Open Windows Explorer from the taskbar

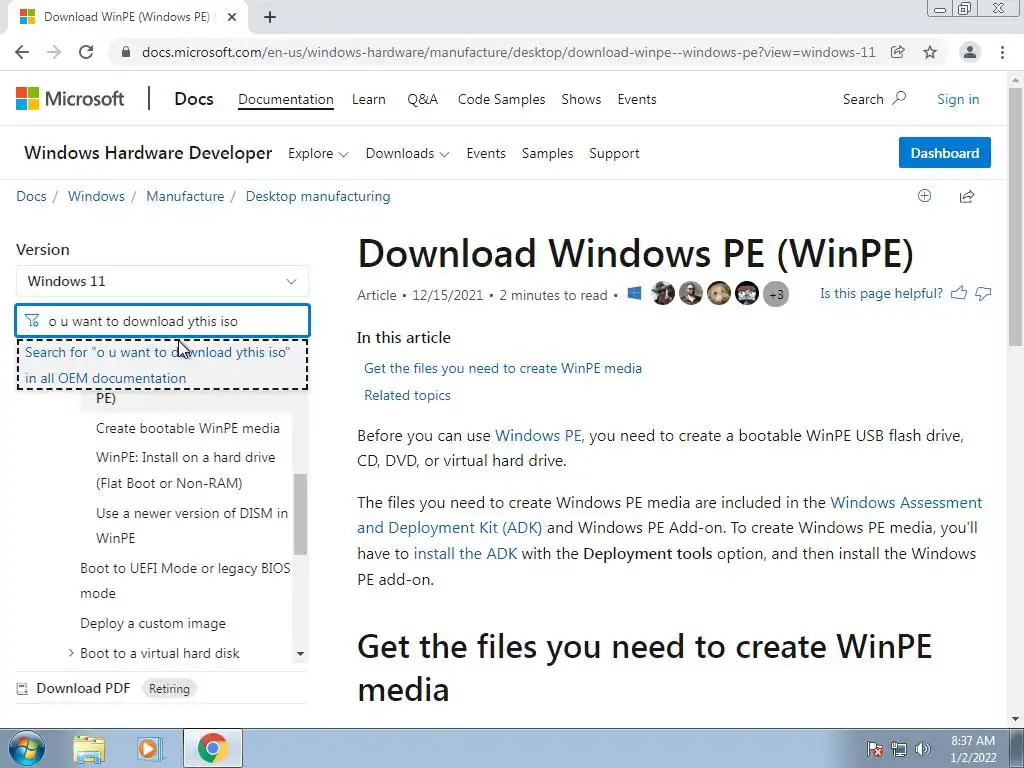pyautogui.click(x=89, y=748)
